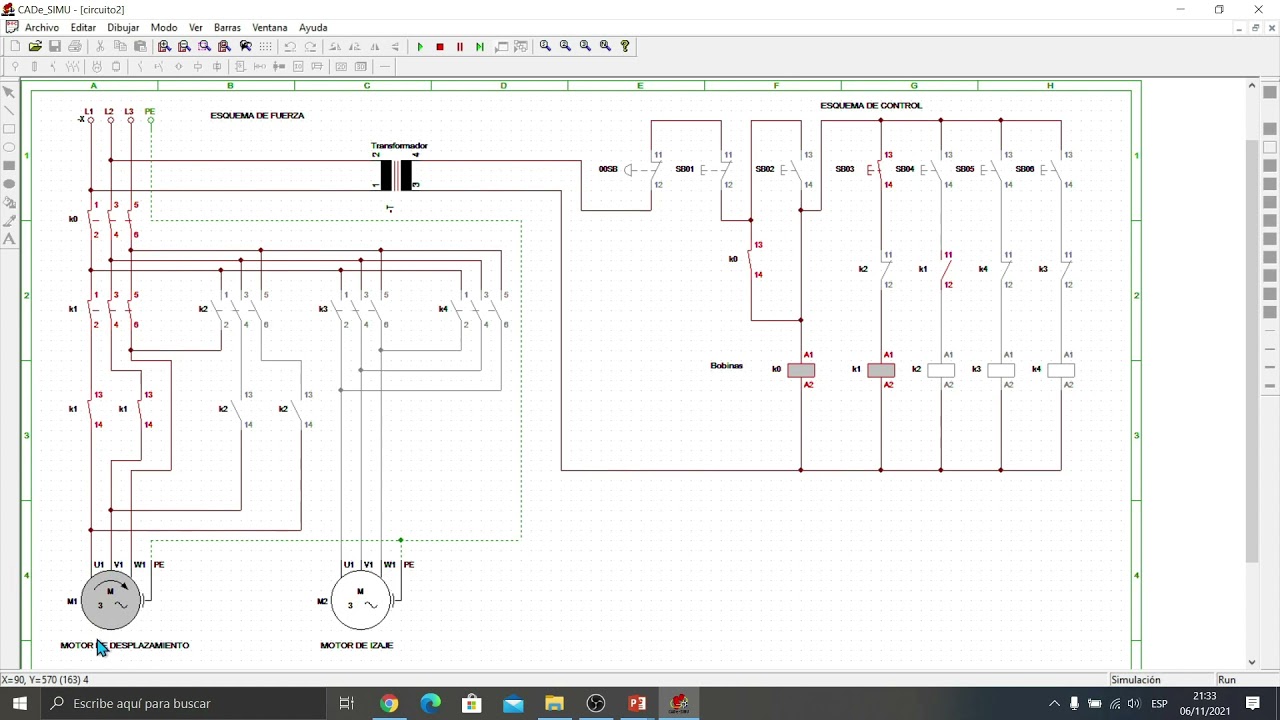1280x720 pixels.
Task: Click the M1 travel motor symbol
Action: [111, 601]
